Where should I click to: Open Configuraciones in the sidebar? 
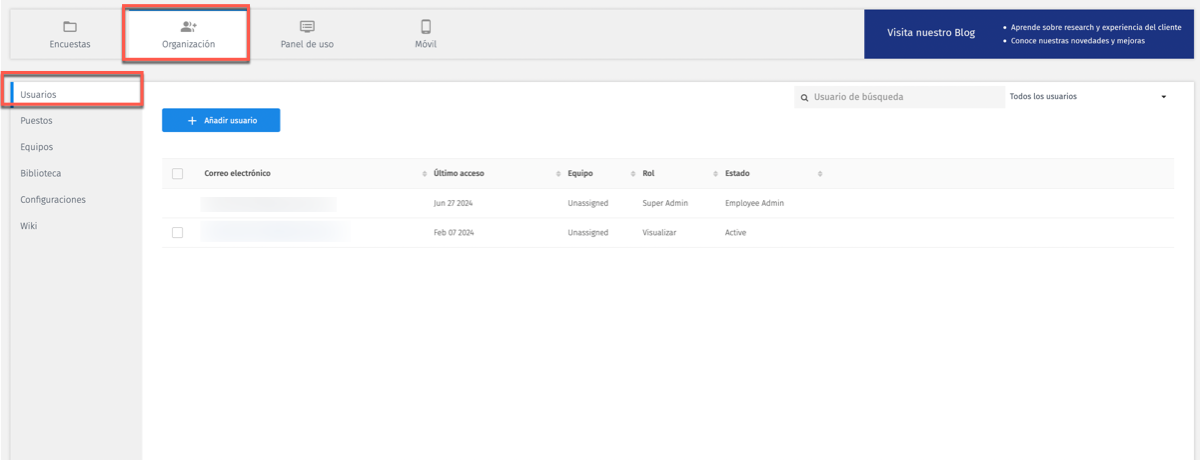[x=53, y=199]
